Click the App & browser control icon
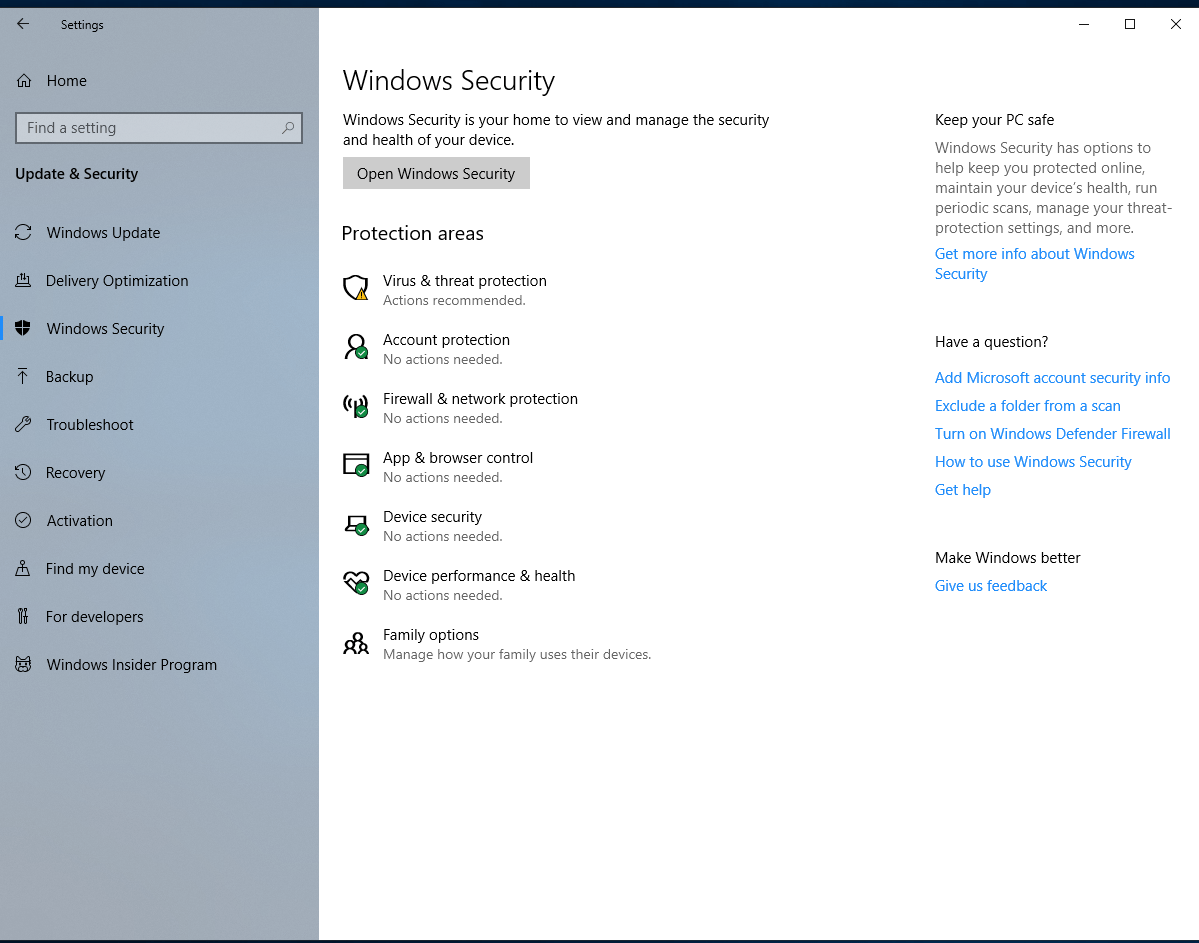 click(356, 465)
